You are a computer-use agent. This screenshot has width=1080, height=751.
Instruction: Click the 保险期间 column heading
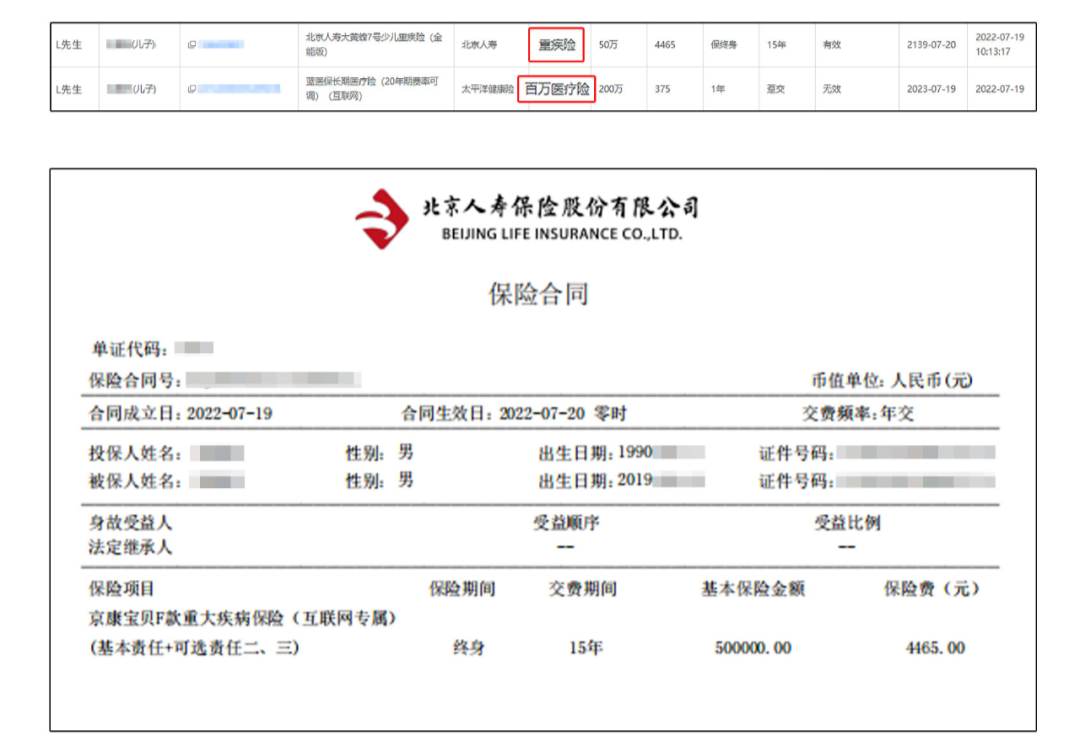tap(462, 589)
